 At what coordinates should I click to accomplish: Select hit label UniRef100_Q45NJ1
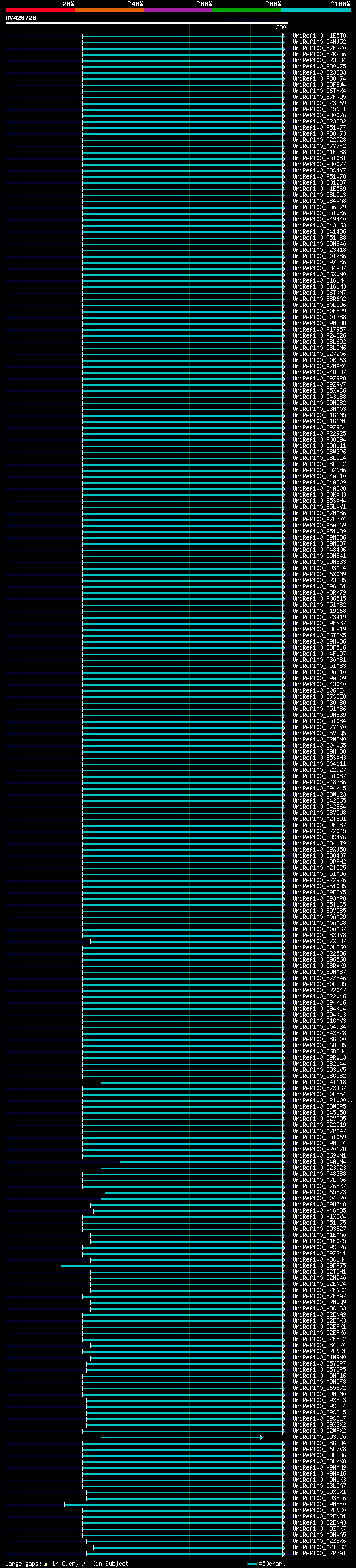click(319, 109)
